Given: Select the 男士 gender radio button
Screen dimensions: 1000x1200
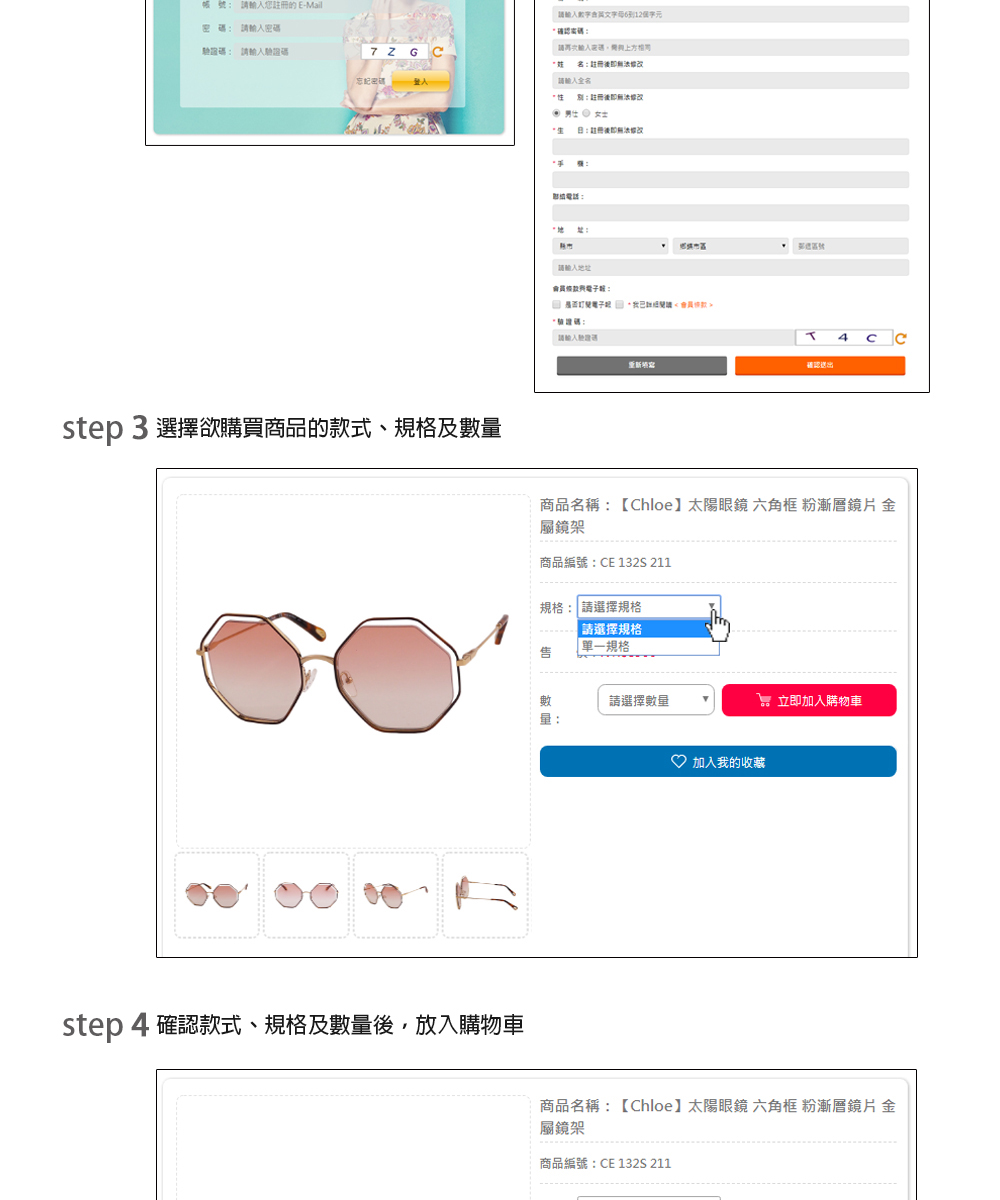Looking at the screenshot, I should tap(557, 114).
